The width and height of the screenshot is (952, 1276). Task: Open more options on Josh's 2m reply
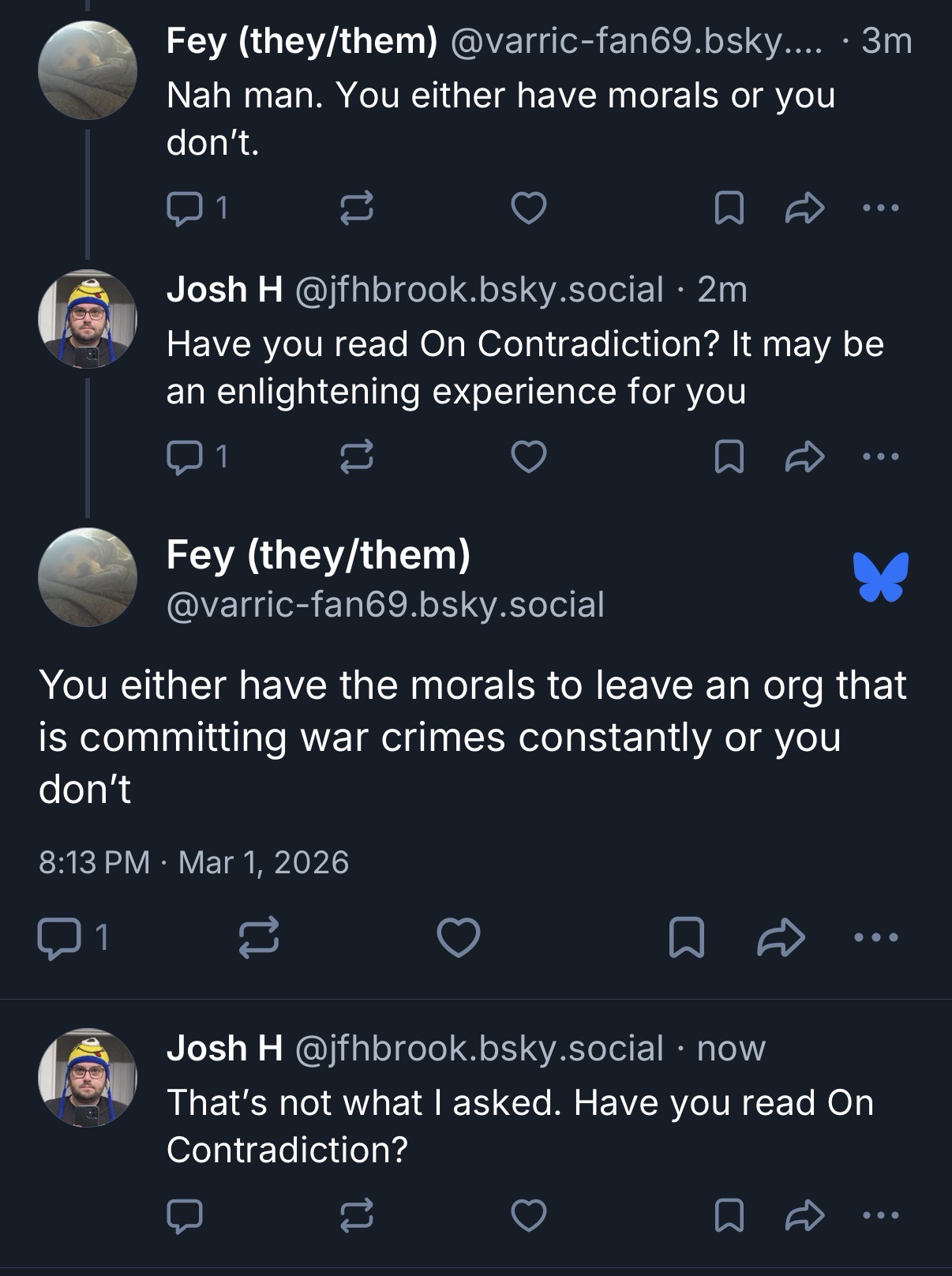(x=880, y=457)
